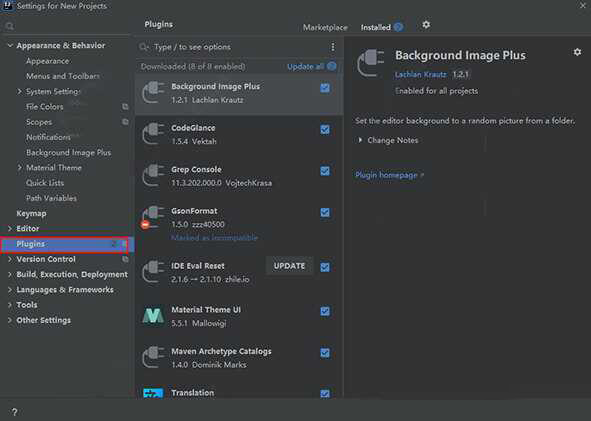Open the Appearance settings page
The image size is (591, 421).
coord(47,61)
